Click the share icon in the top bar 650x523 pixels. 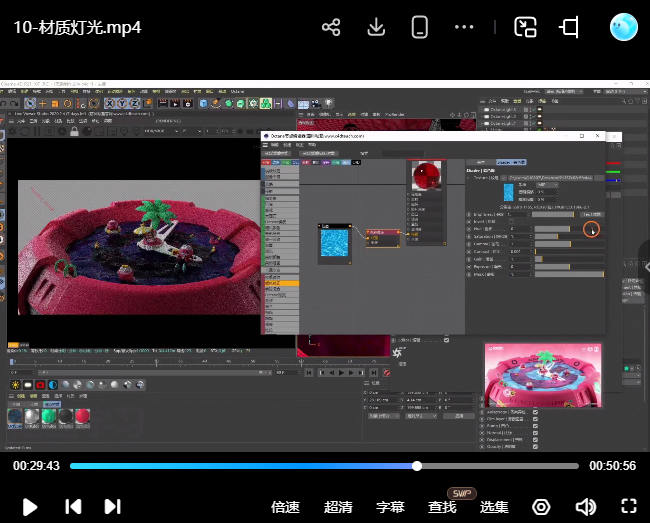point(332,27)
